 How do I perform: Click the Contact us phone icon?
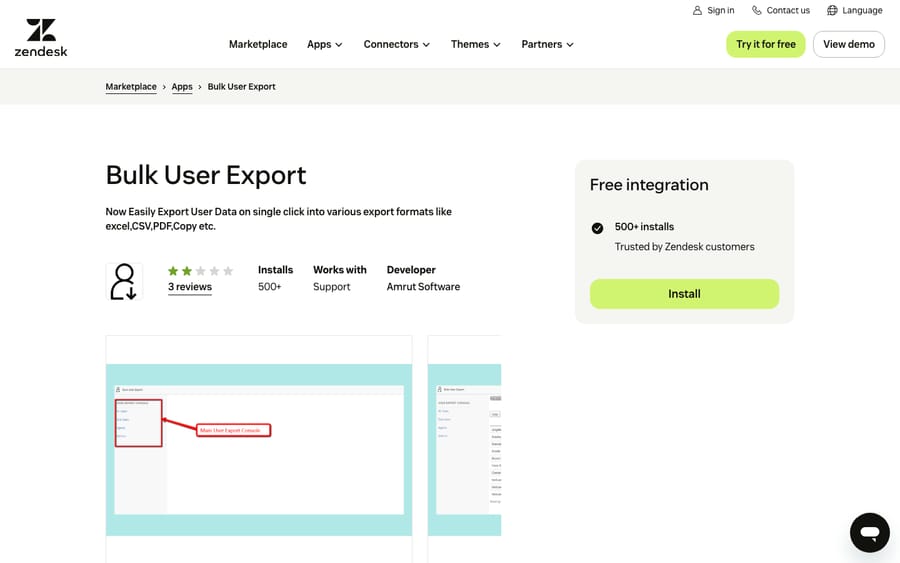(x=757, y=10)
